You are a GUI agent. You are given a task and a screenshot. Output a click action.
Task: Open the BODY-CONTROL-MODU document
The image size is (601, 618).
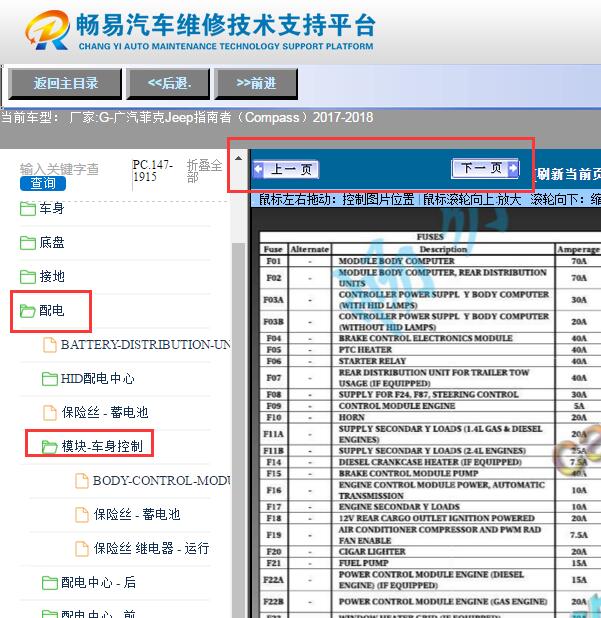pos(162,480)
